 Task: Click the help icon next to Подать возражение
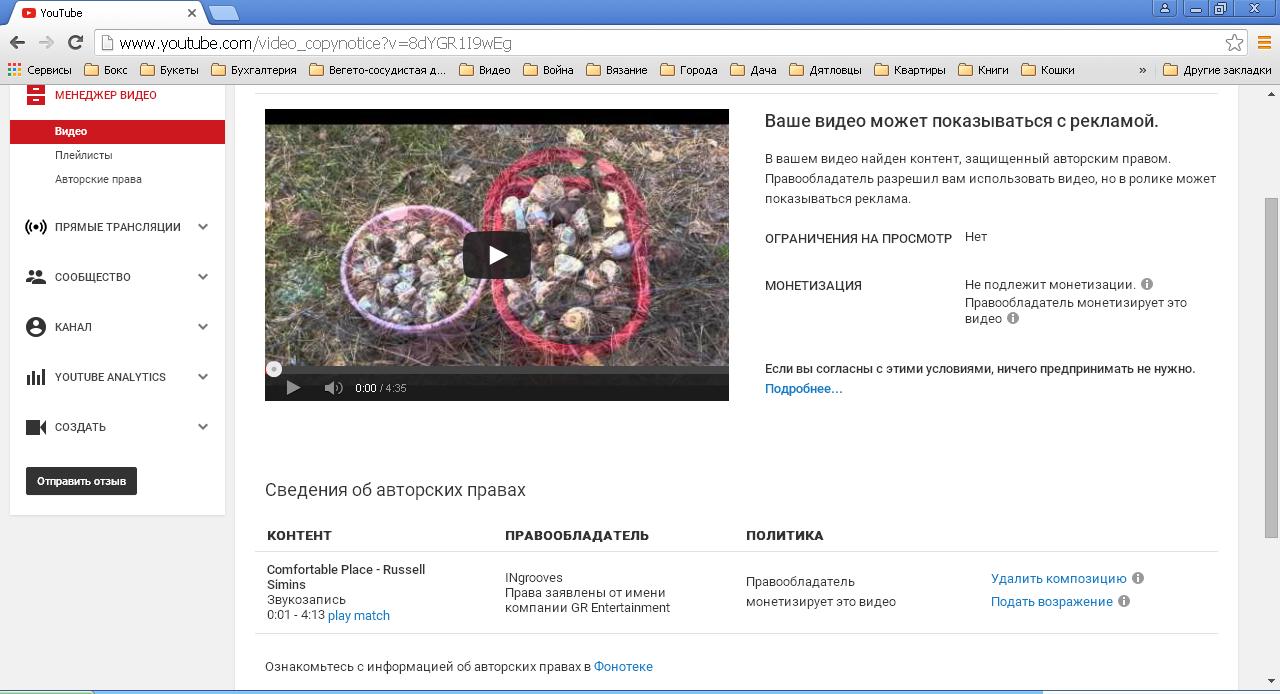[x=1124, y=601]
